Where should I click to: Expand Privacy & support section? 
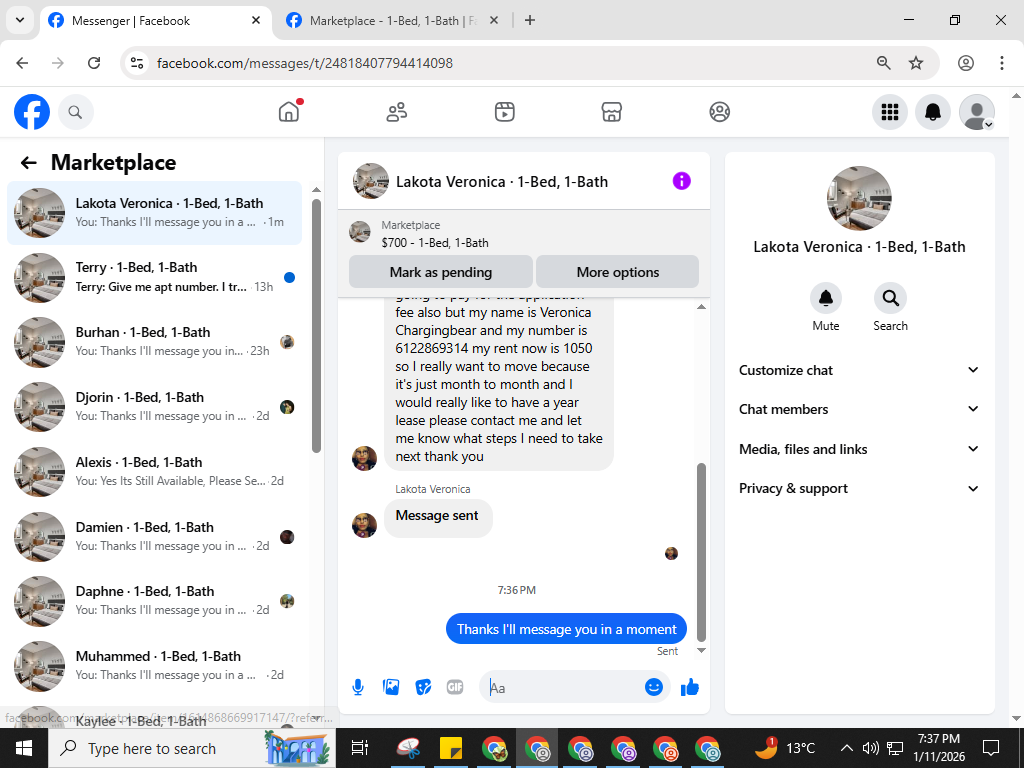858,488
